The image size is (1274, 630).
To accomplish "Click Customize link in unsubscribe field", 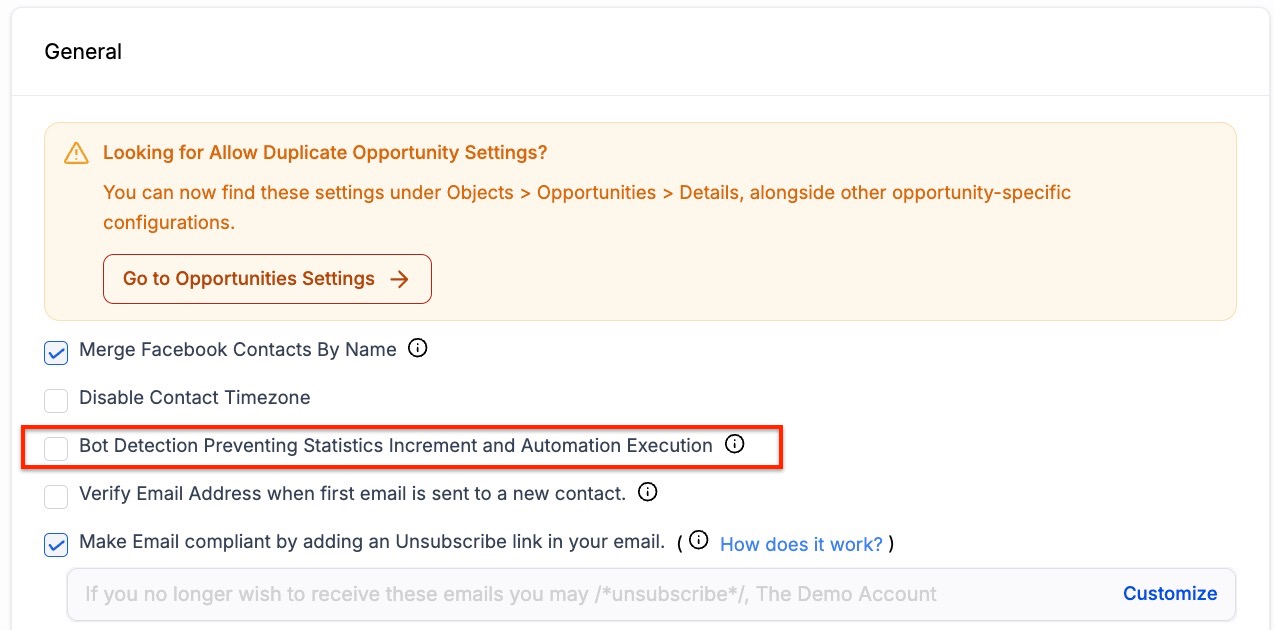I will click(x=1169, y=593).
